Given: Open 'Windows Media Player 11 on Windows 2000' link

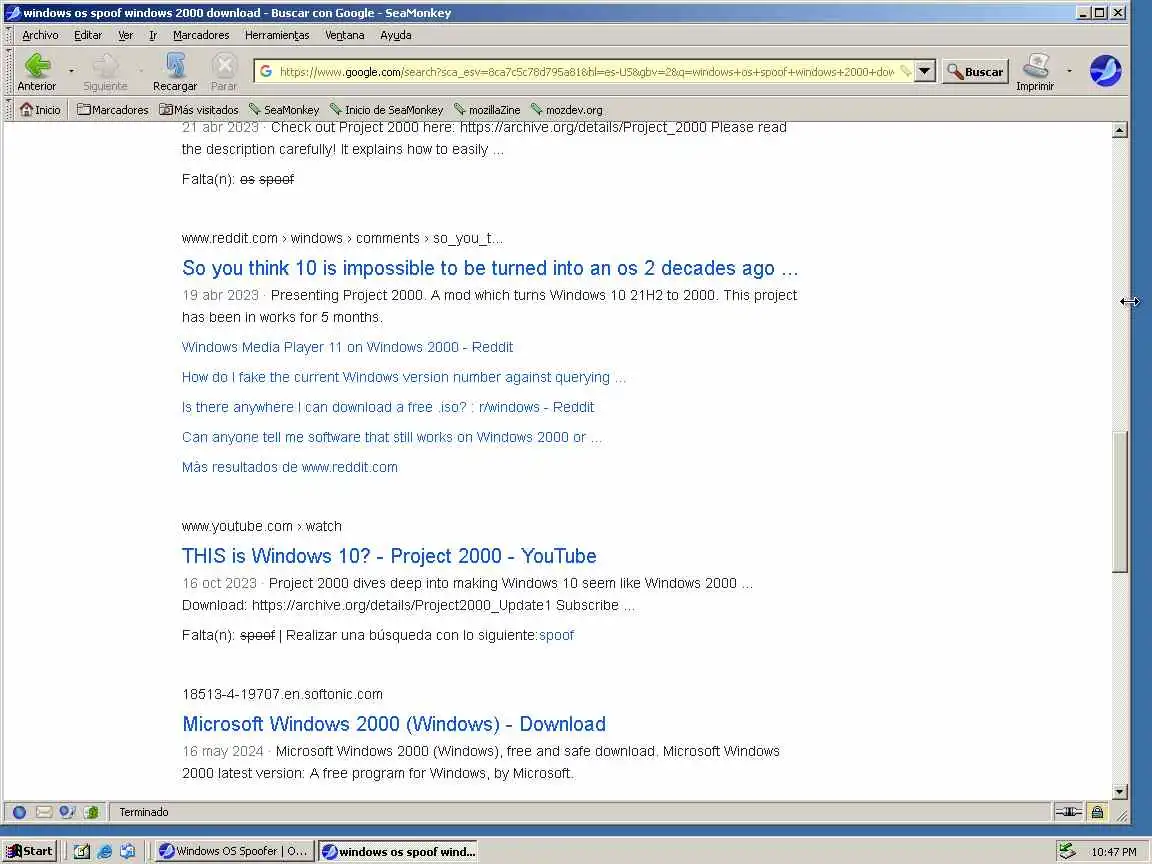Looking at the screenshot, I should [x=348, y=347].
